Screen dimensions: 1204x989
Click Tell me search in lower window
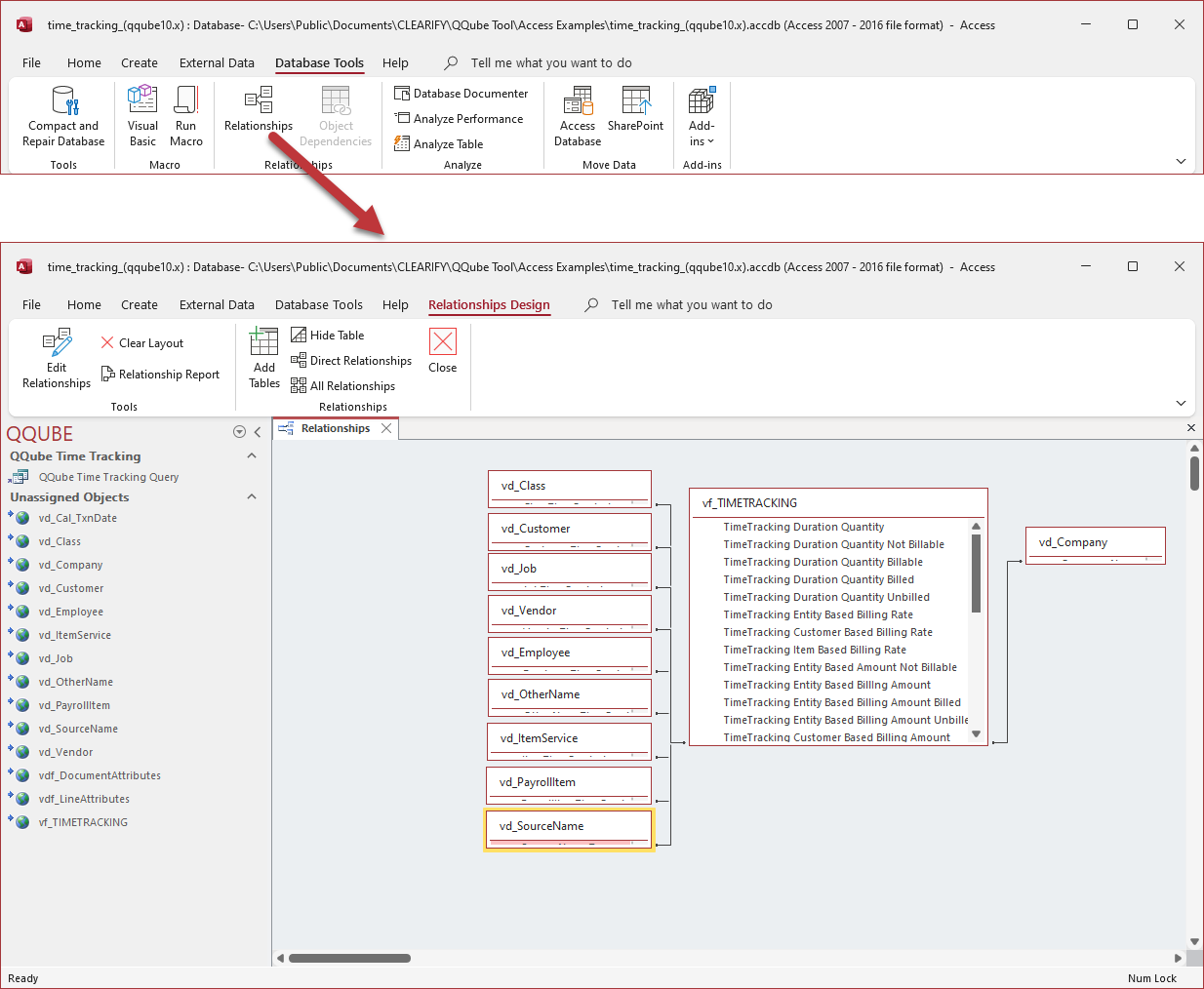(x=691, y=305)
